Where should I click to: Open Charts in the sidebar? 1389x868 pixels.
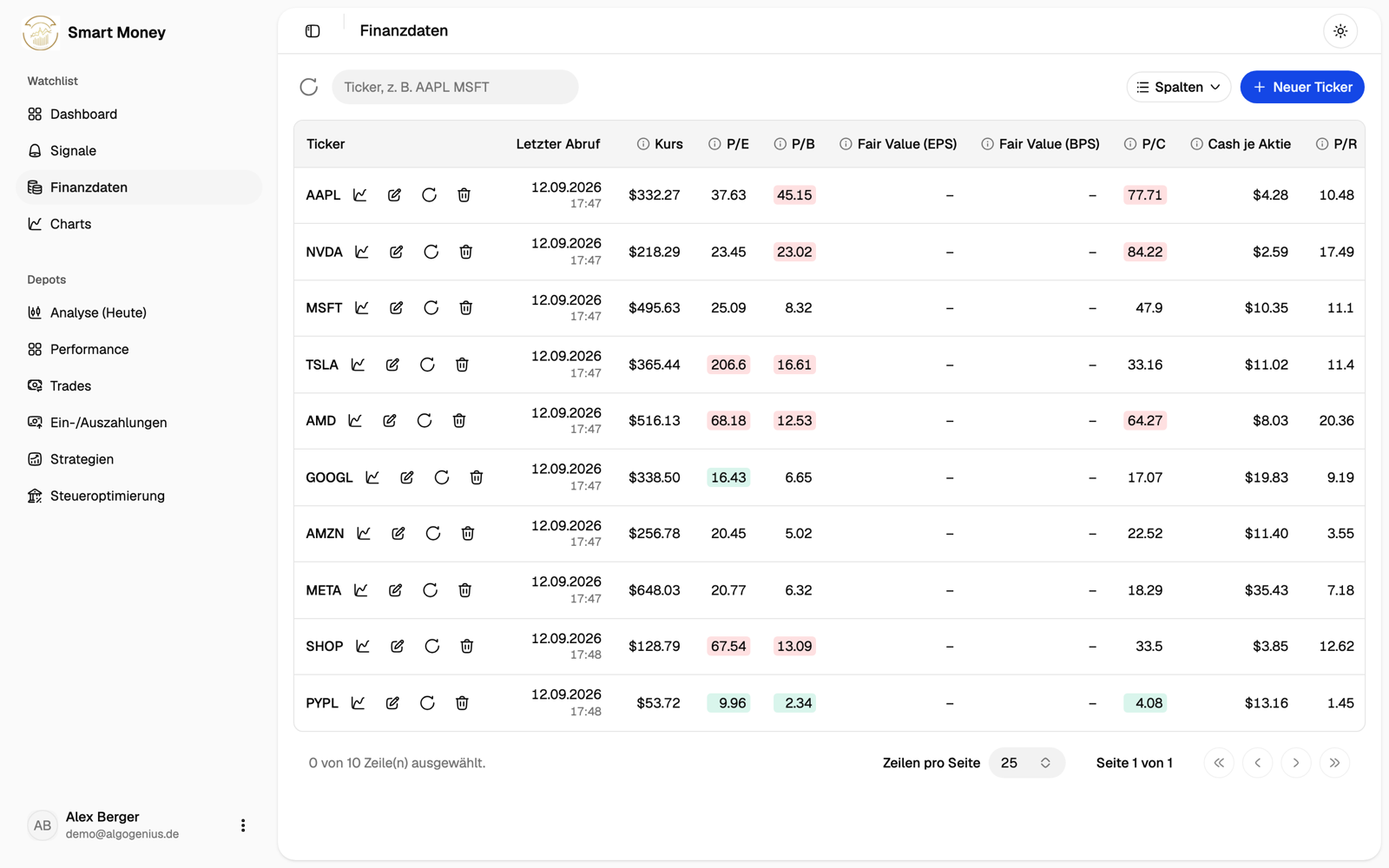139,224
